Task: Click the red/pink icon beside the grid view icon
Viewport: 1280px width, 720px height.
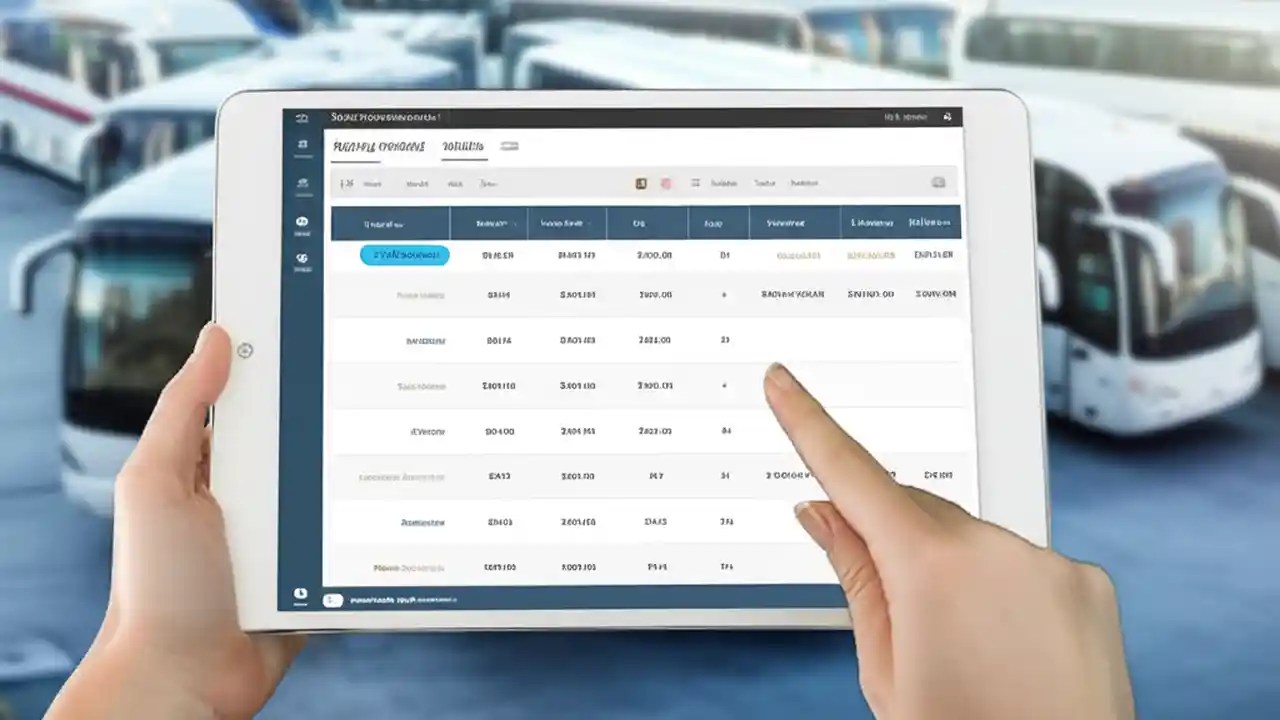Action: 666,183
